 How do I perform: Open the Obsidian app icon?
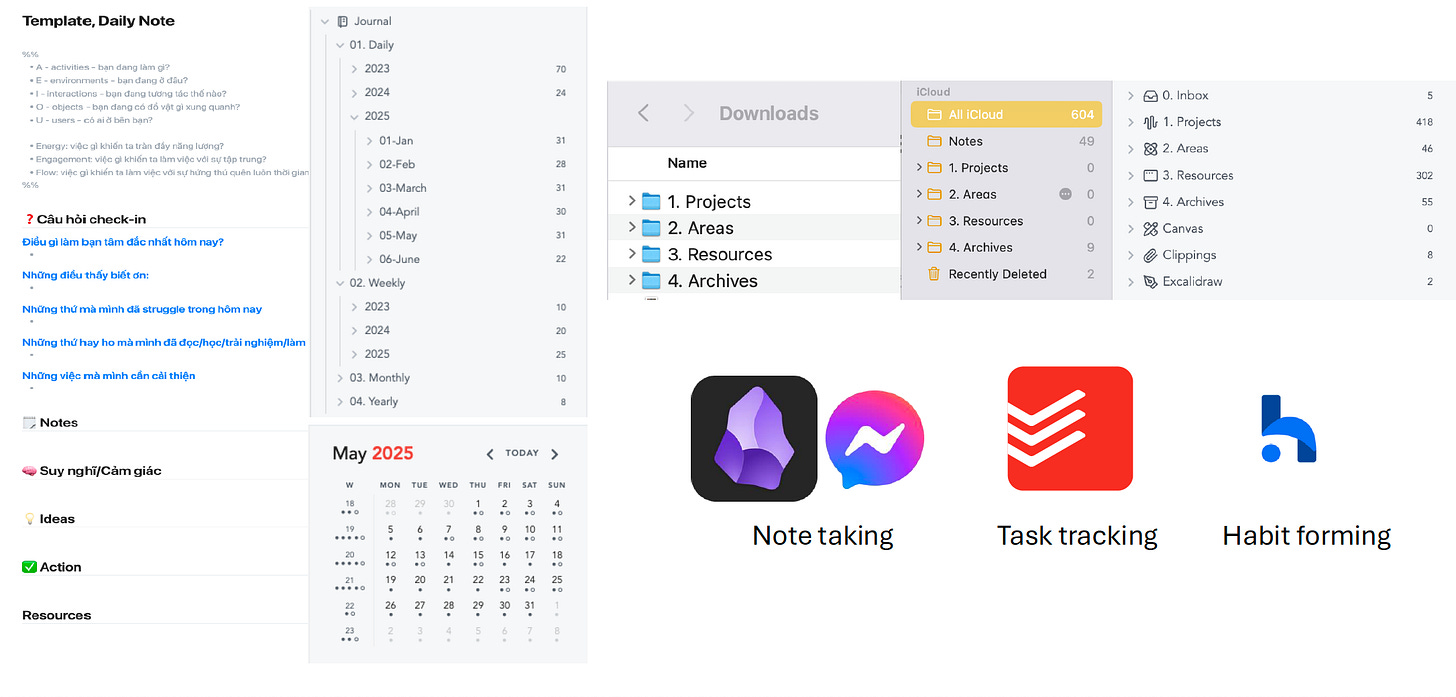click(x=754, y=438)
